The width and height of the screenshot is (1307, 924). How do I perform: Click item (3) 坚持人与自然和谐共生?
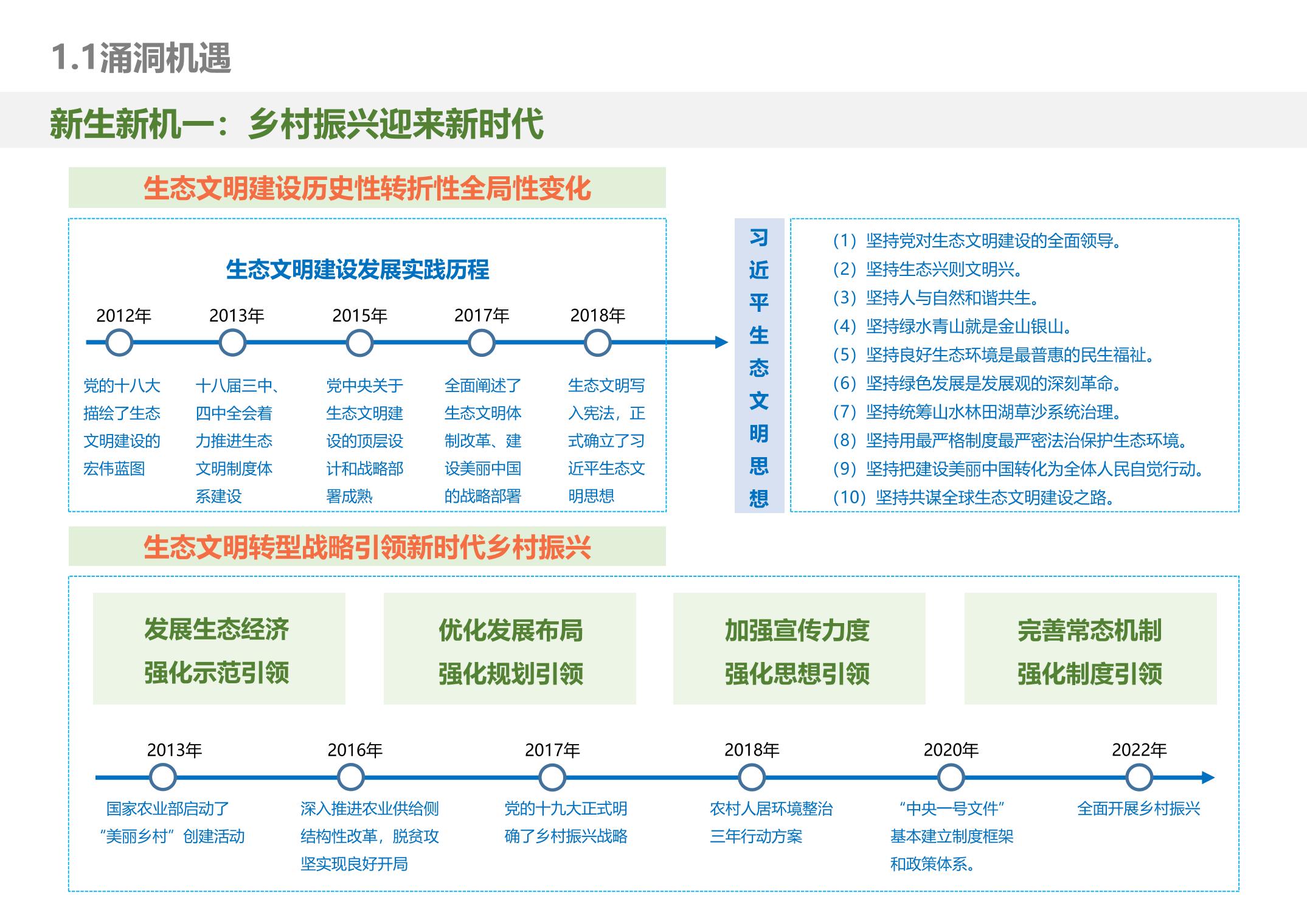(x=936, y=298)
